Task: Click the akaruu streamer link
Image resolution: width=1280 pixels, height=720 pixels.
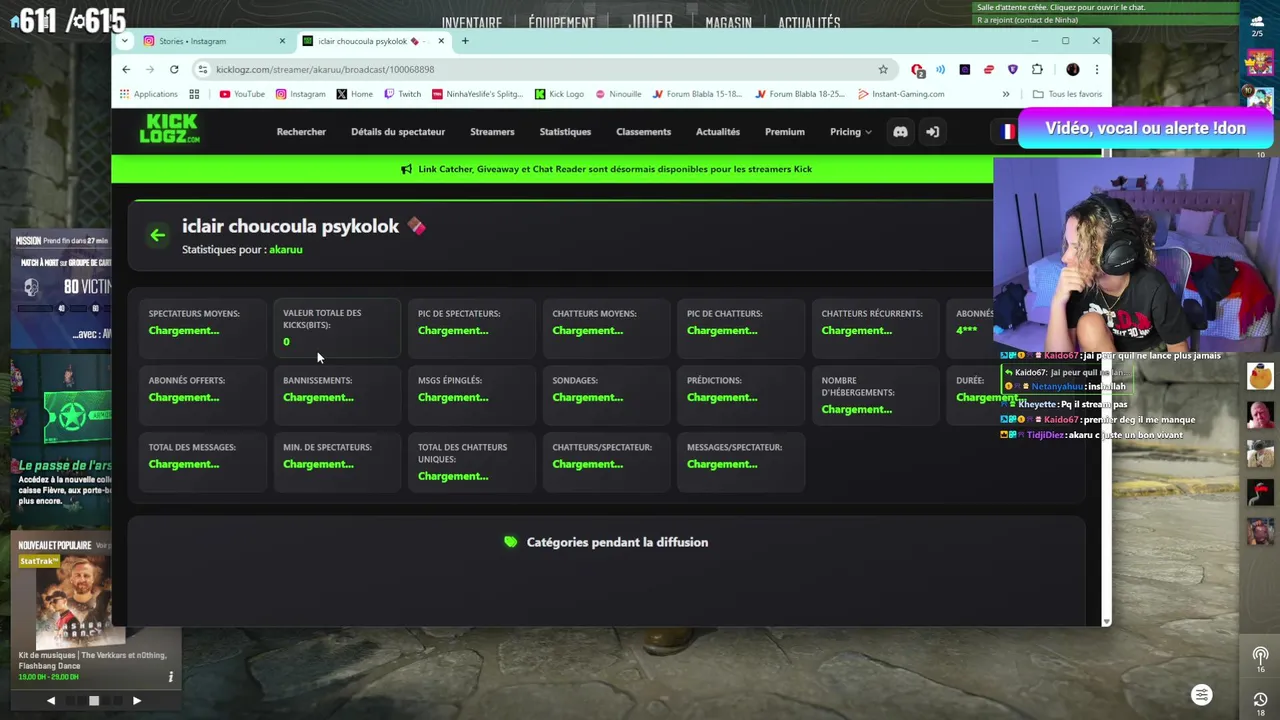Action: tap(285, 250)
